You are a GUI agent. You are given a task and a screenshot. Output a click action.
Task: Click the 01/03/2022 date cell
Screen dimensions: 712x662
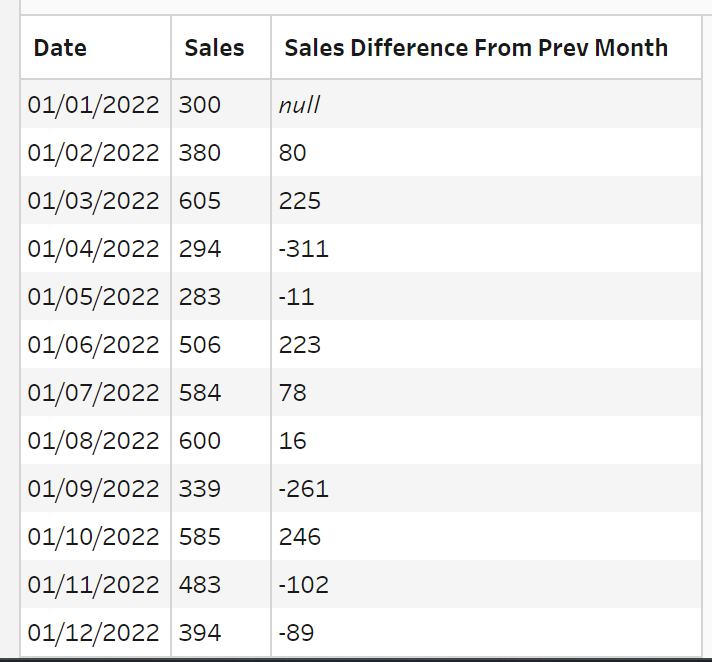[94, 201]
